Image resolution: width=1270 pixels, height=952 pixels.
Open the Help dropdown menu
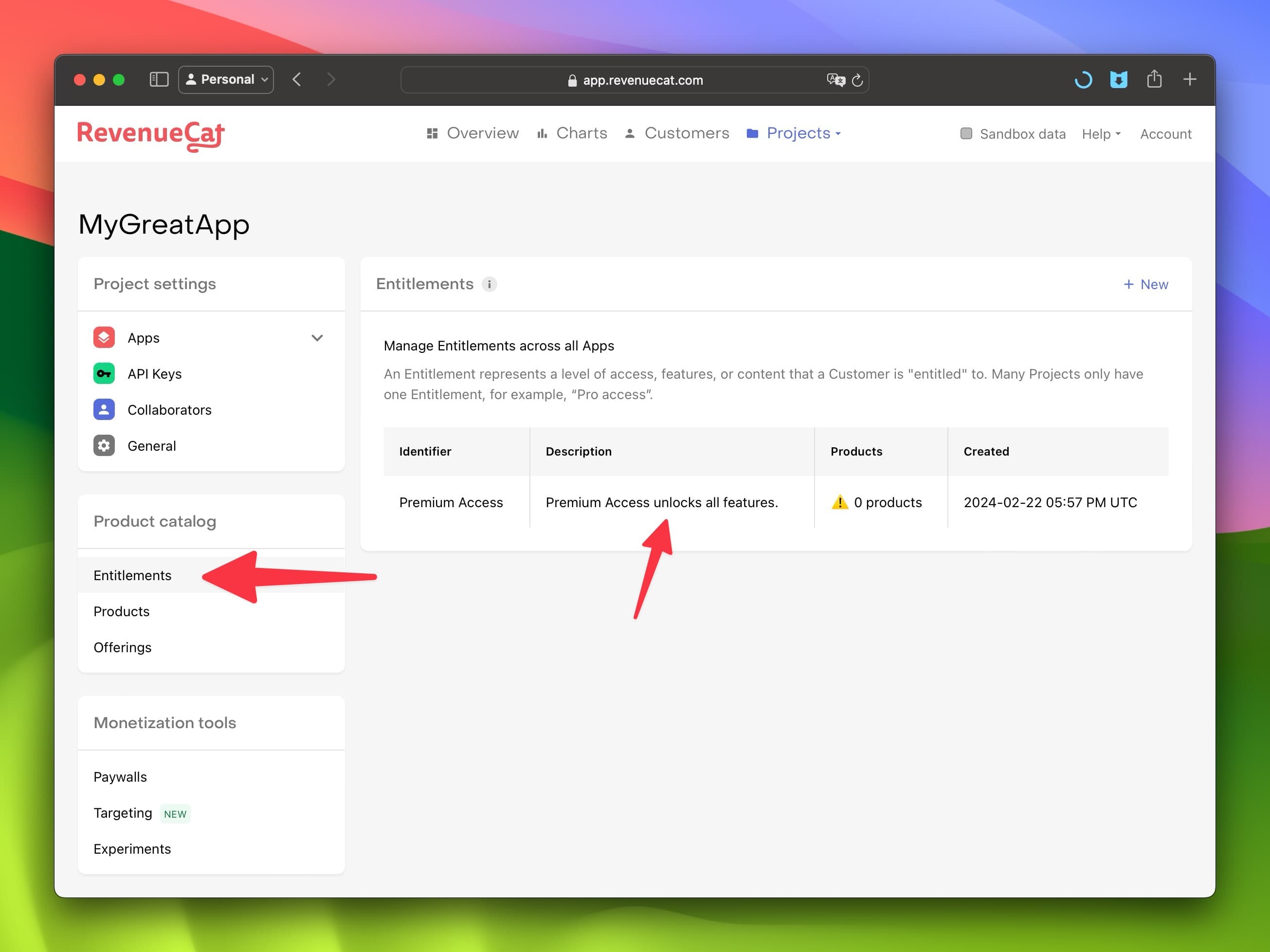(1101, 134)
